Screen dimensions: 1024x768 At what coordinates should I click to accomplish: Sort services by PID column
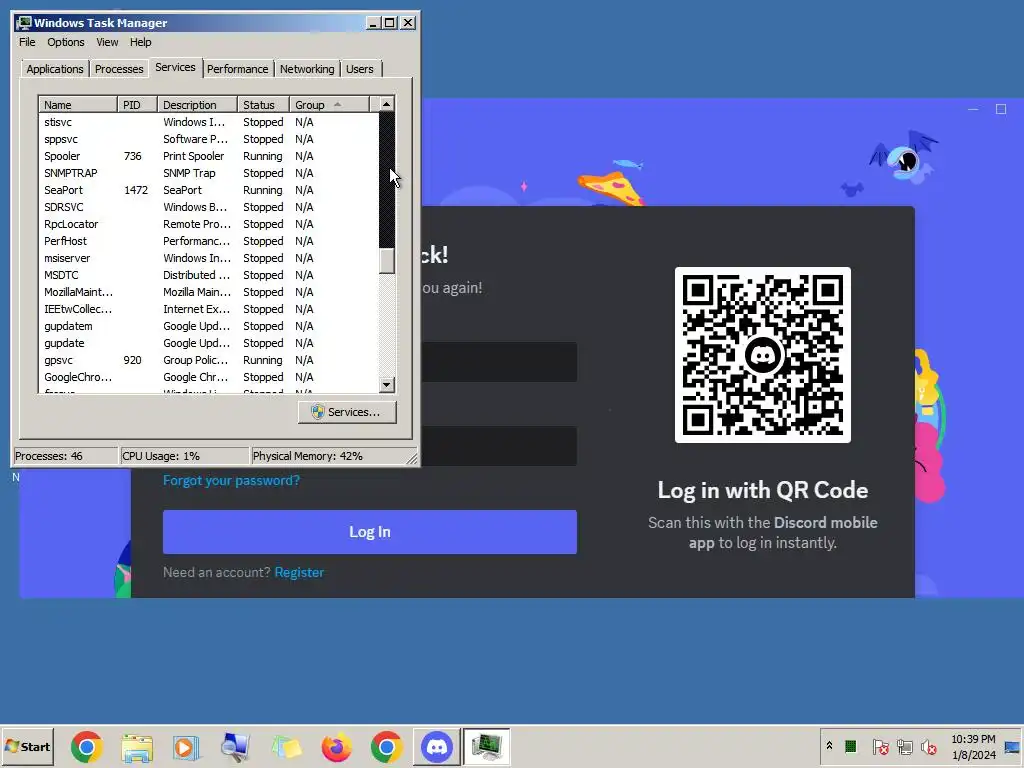[137, 104]
